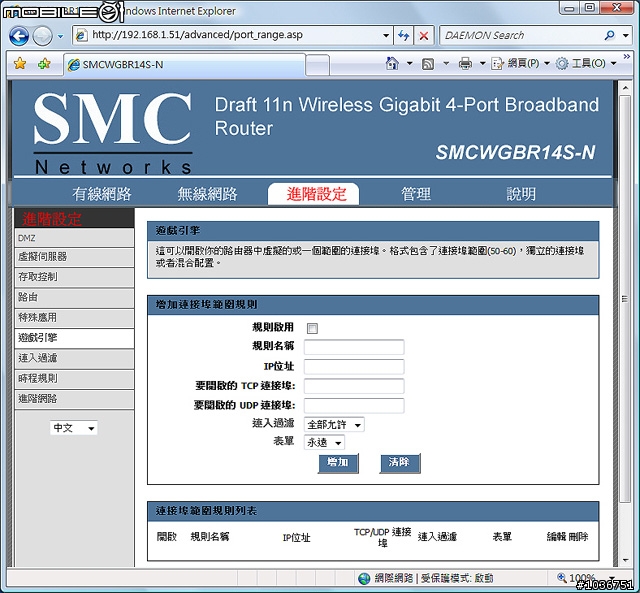Open the 管理 navigation tab
This screenshot has width=640, height=593.
pyautogui.click(x=416, y=194)
